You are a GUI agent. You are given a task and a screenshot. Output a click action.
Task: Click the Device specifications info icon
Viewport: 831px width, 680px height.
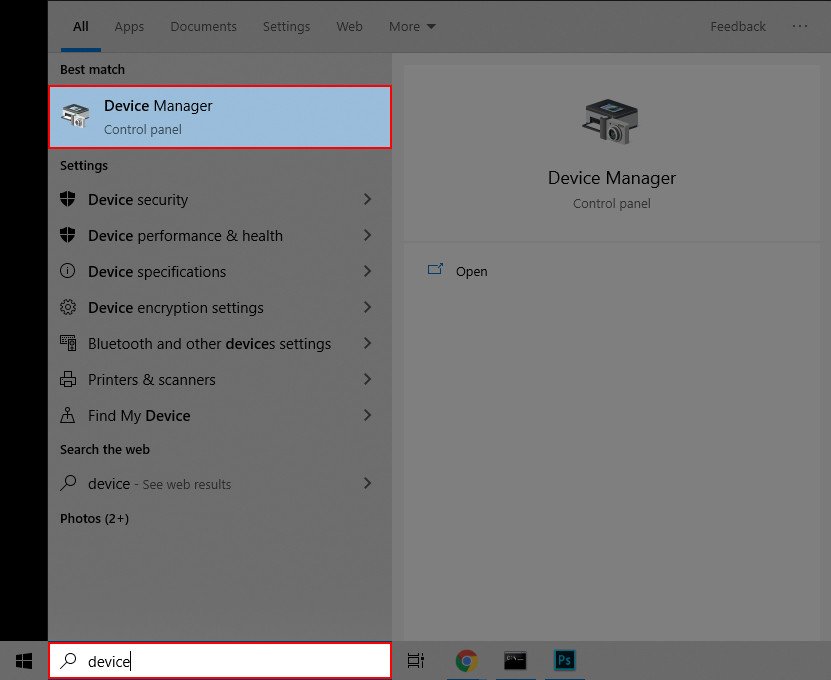68,271
